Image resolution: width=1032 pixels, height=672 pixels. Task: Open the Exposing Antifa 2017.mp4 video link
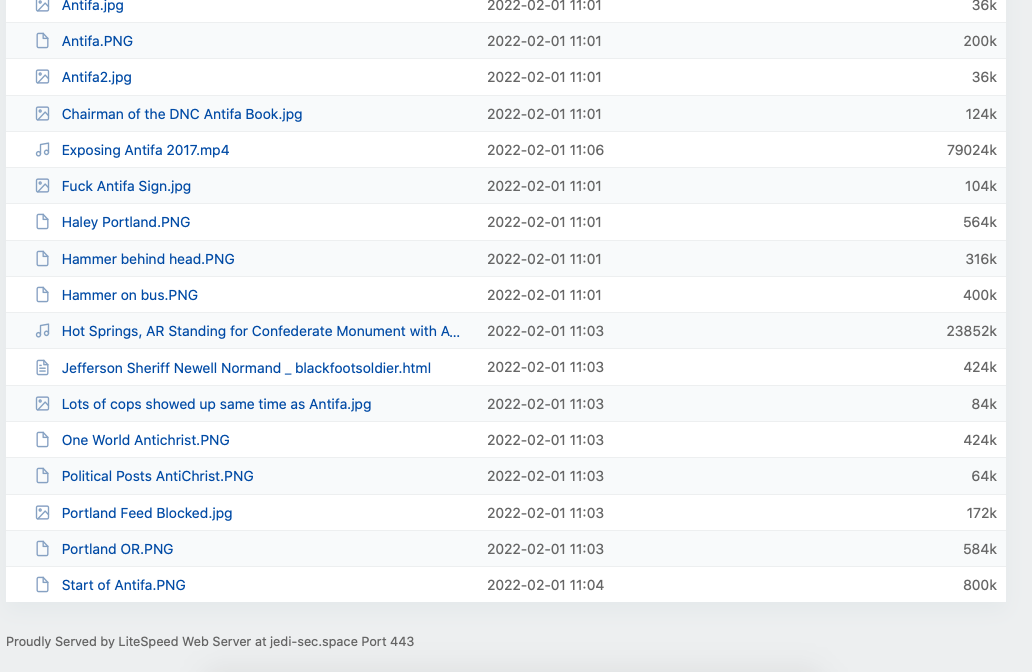(145, 150)
